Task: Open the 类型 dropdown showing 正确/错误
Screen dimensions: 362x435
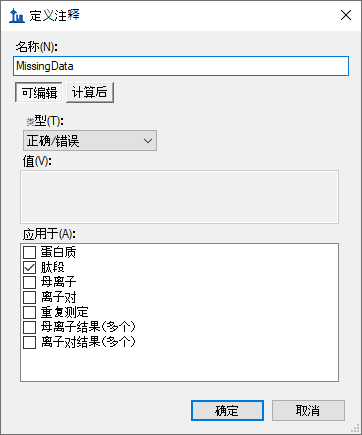Action: pyautogui.click(x=90, y=141)
